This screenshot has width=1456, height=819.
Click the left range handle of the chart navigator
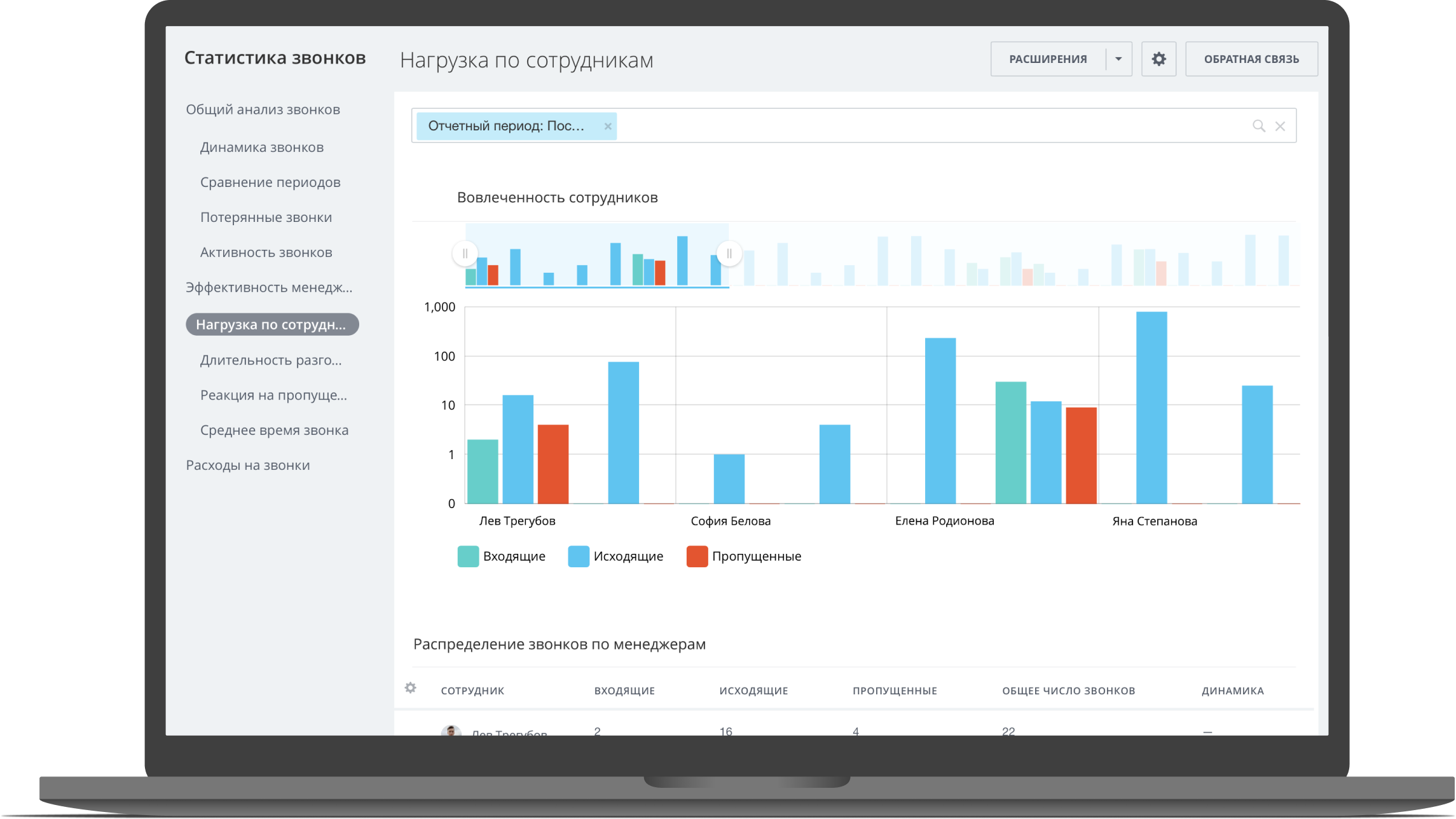click(x=465, y=254)
